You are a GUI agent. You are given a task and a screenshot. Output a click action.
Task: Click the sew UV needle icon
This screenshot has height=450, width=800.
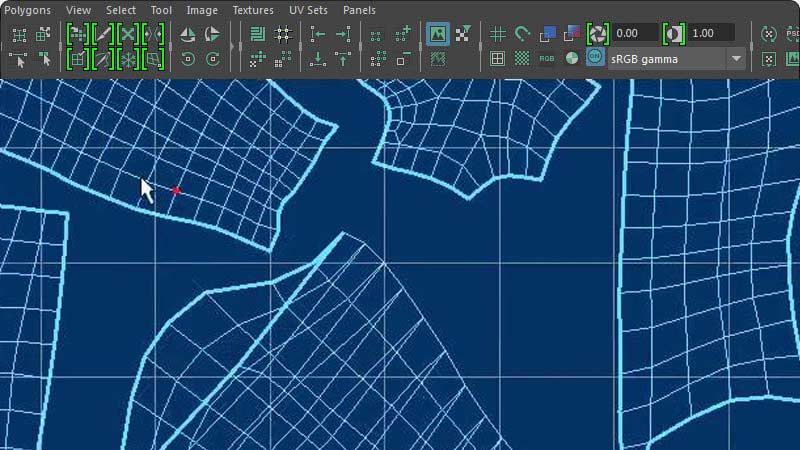coord(103,59)
